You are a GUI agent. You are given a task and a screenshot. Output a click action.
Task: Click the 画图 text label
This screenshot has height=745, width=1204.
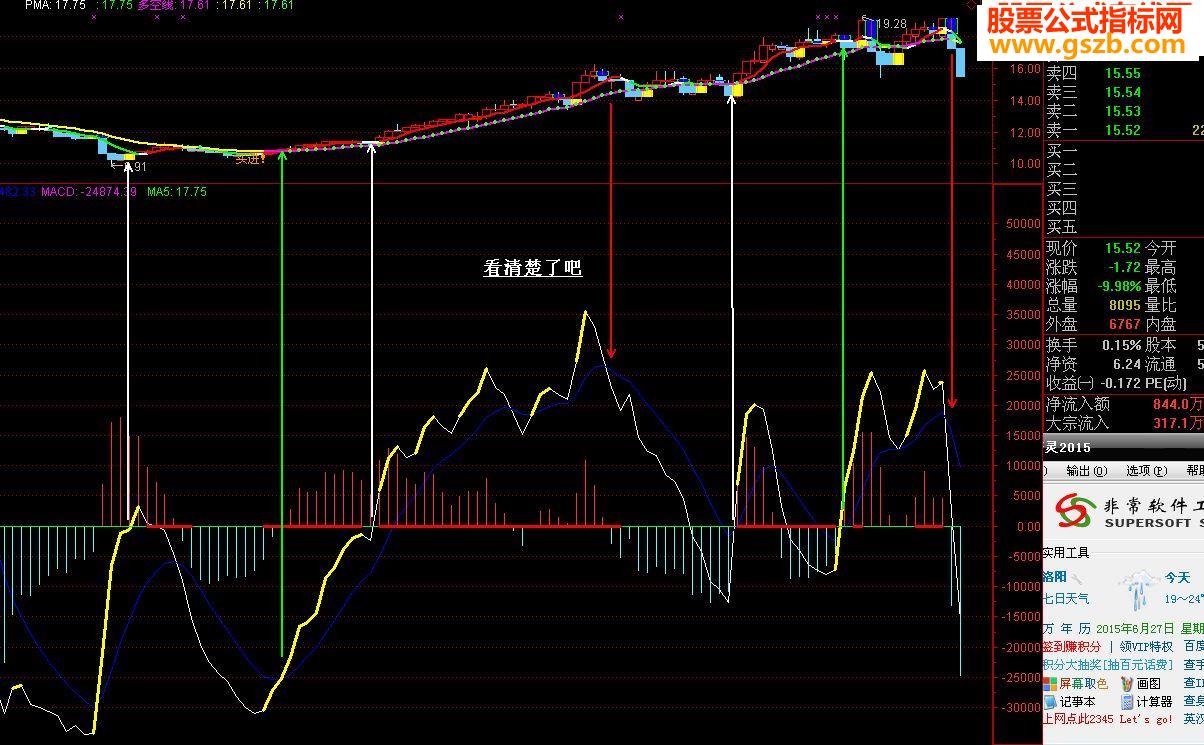click(1149, 684)
